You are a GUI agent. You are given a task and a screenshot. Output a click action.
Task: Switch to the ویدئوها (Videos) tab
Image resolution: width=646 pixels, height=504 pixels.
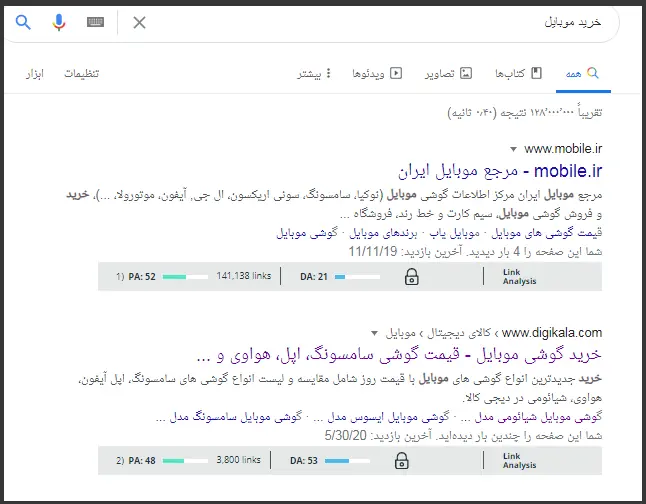(377, 74)
